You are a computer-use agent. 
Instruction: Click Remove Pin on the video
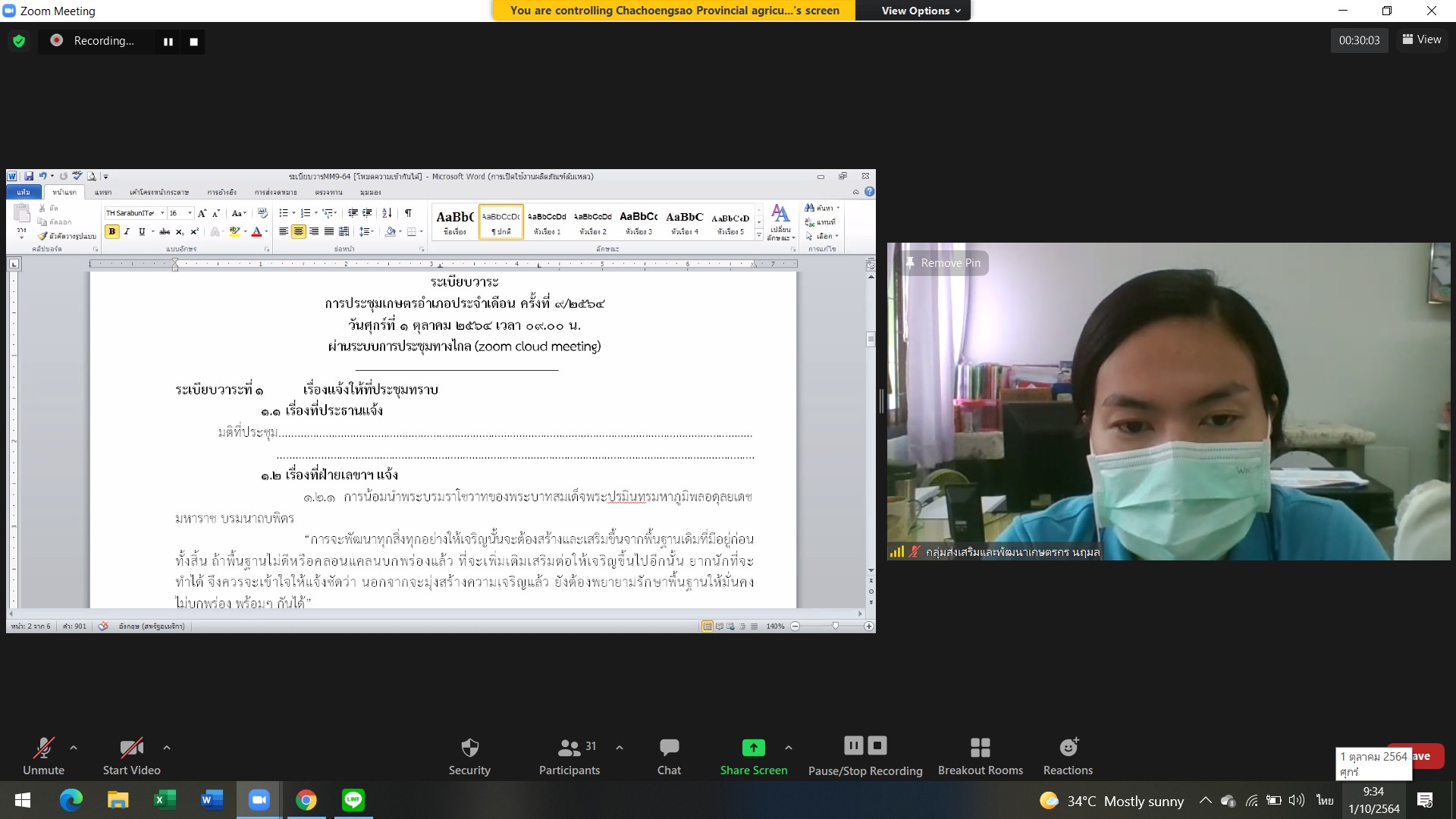point(943,263)
